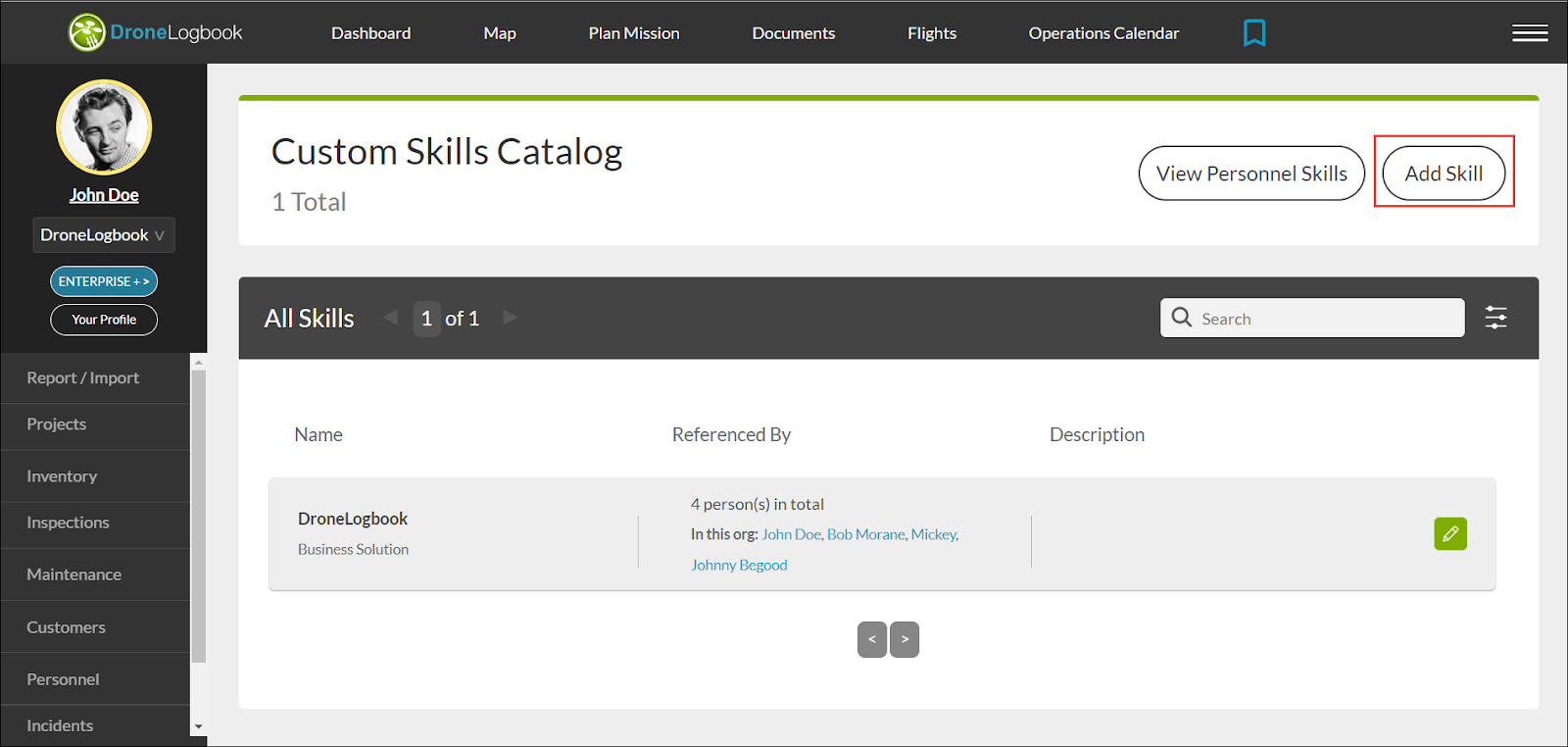The height and width of the screenshot is (747, 1568).
Task: Open the hamburger menu icon
Action: [1530, 33]
